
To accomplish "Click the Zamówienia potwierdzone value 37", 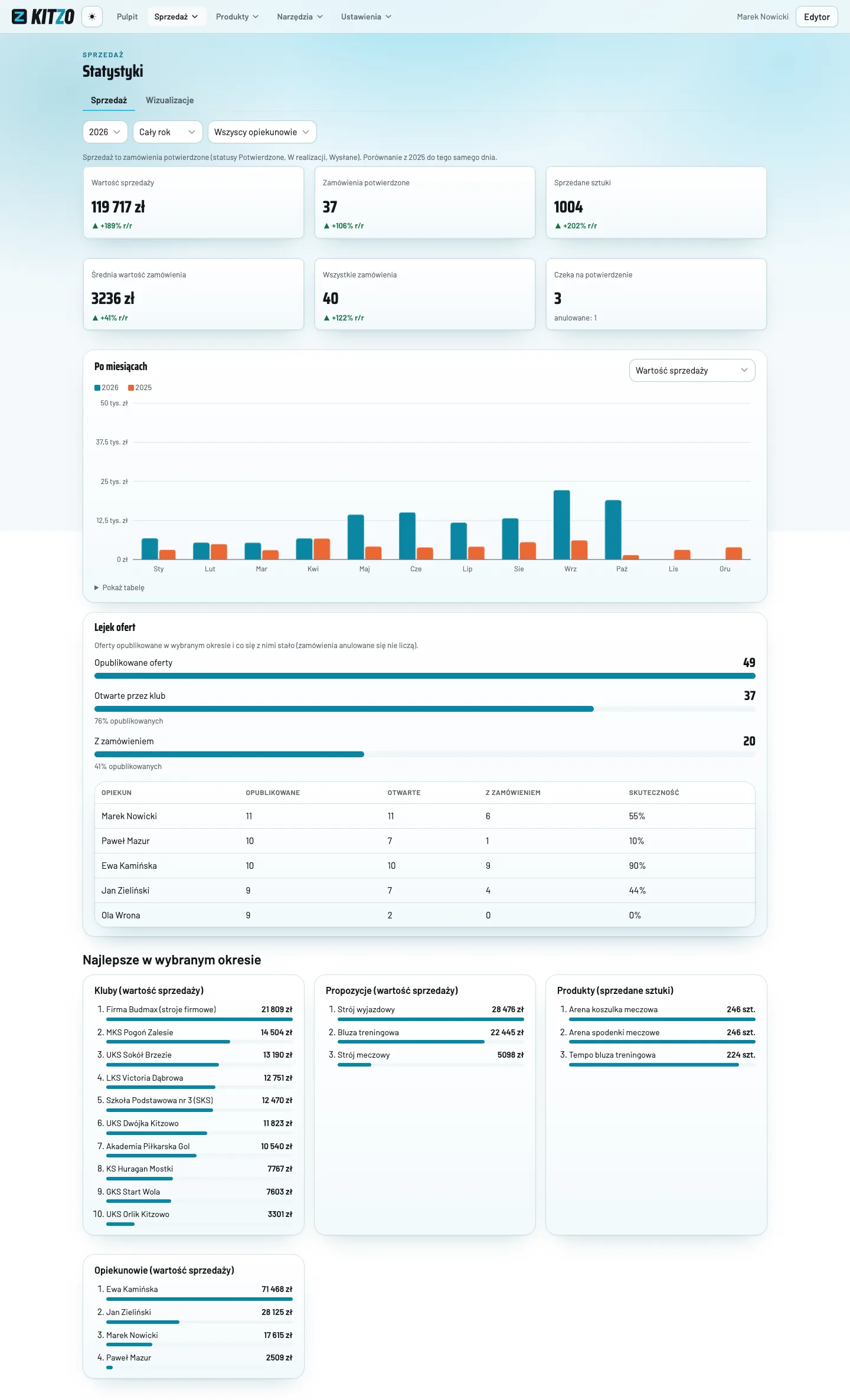I will pyautogui.click(x=330, y=207).
